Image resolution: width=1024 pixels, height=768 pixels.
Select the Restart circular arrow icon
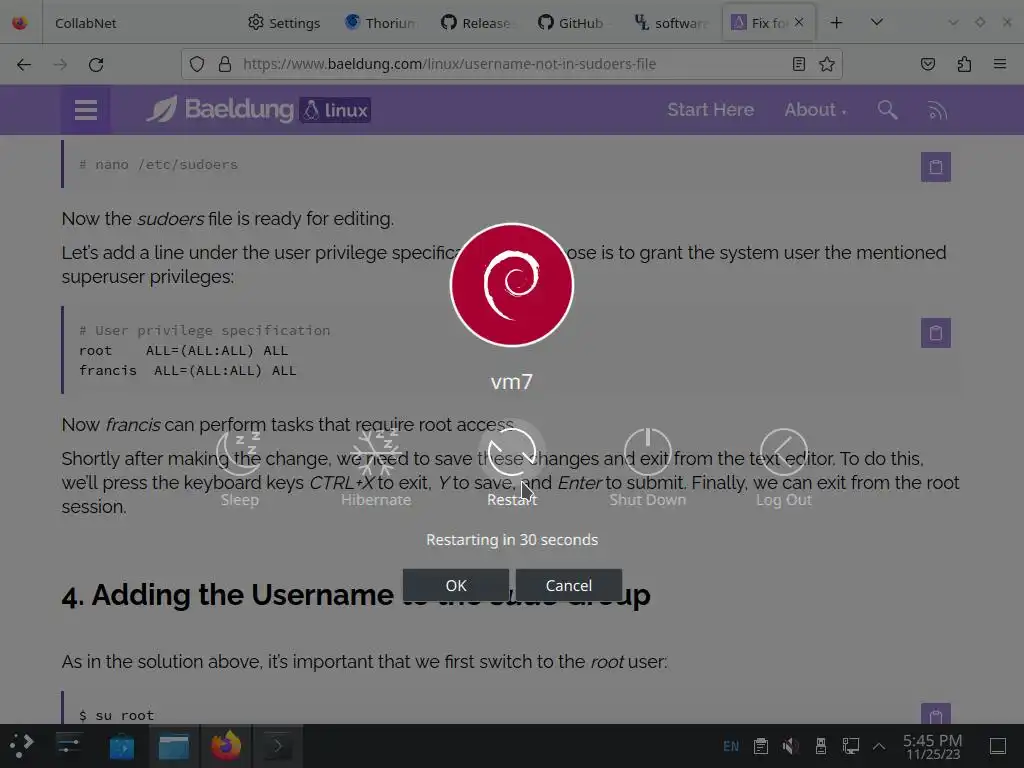click(512, 452)
